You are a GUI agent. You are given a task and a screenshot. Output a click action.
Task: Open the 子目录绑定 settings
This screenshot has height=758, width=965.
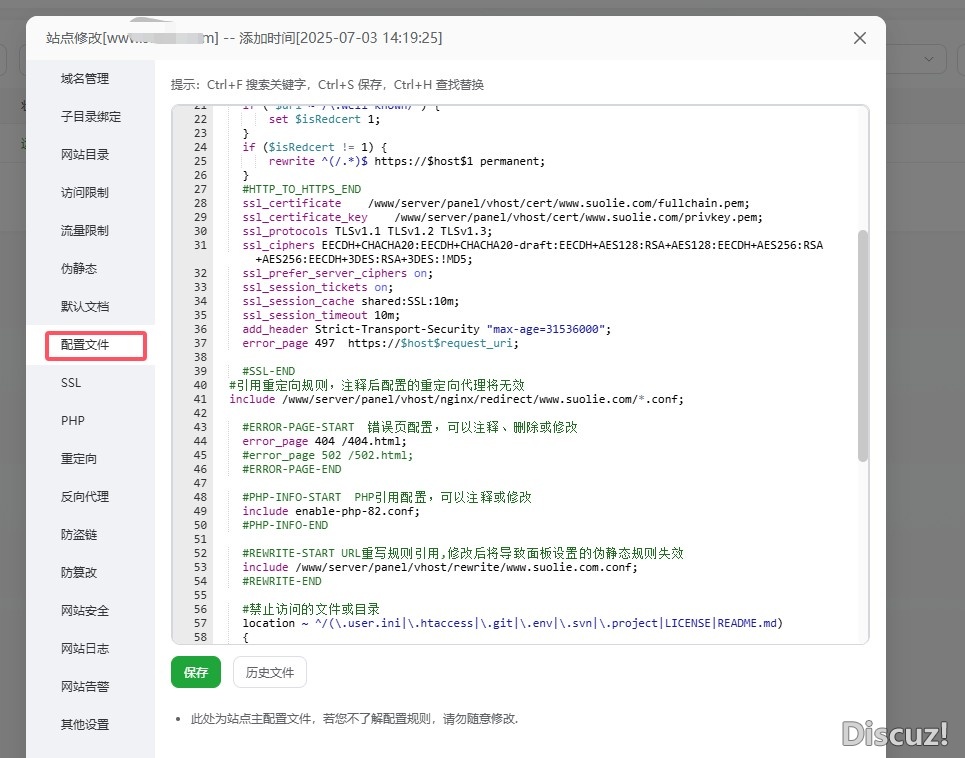[84, 116]
